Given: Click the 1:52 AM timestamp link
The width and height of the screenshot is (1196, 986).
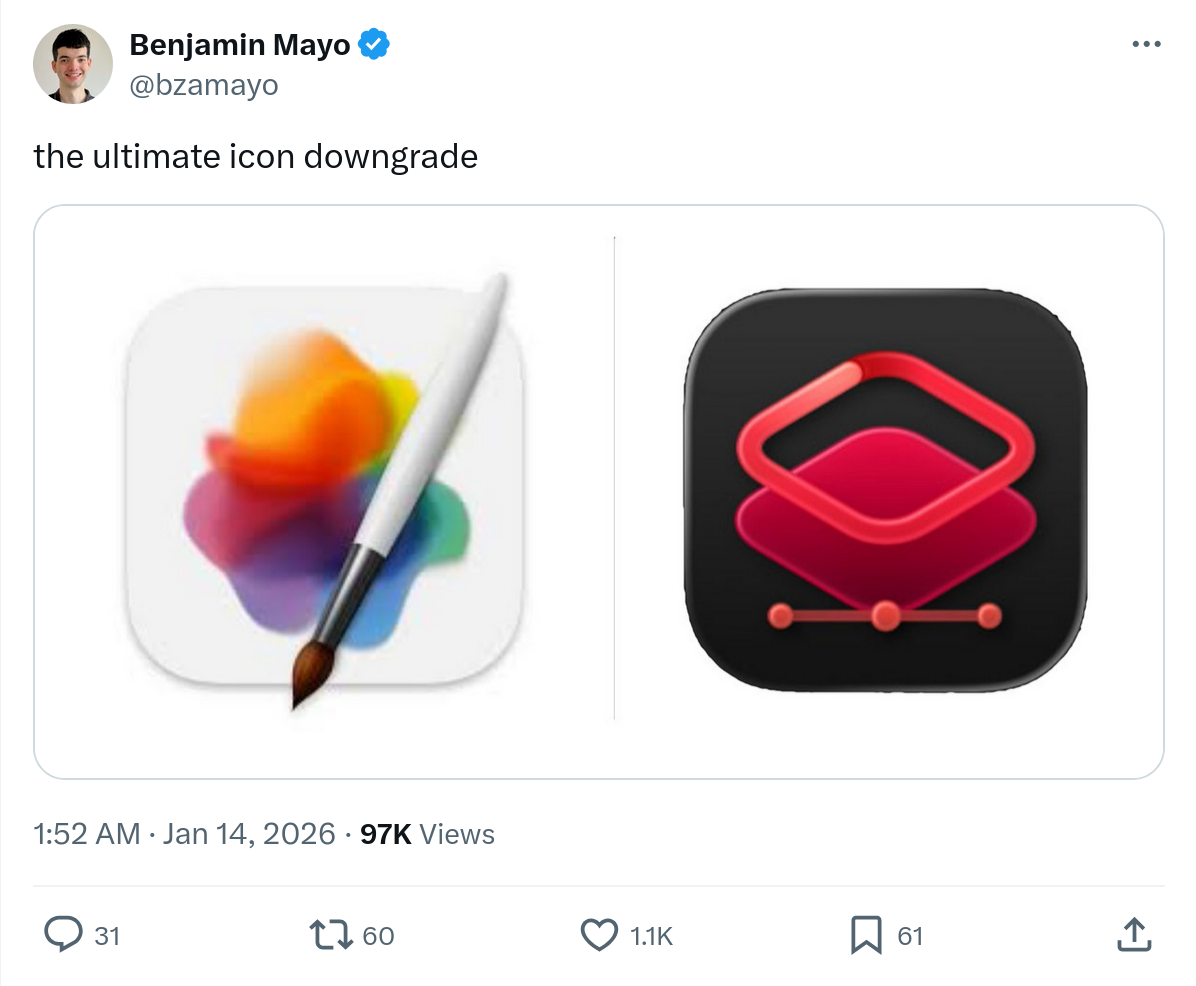Looking at the screenshot, I should [x=86, y=834].
